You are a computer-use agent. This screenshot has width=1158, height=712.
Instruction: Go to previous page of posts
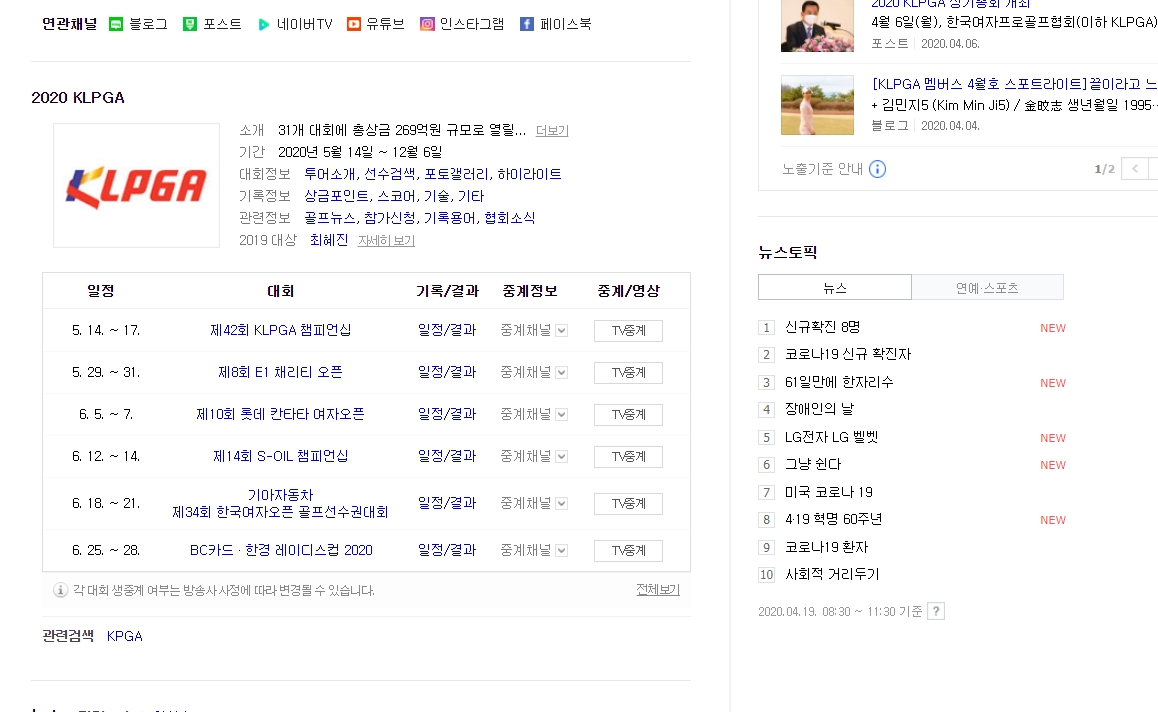coord(1134,169)
